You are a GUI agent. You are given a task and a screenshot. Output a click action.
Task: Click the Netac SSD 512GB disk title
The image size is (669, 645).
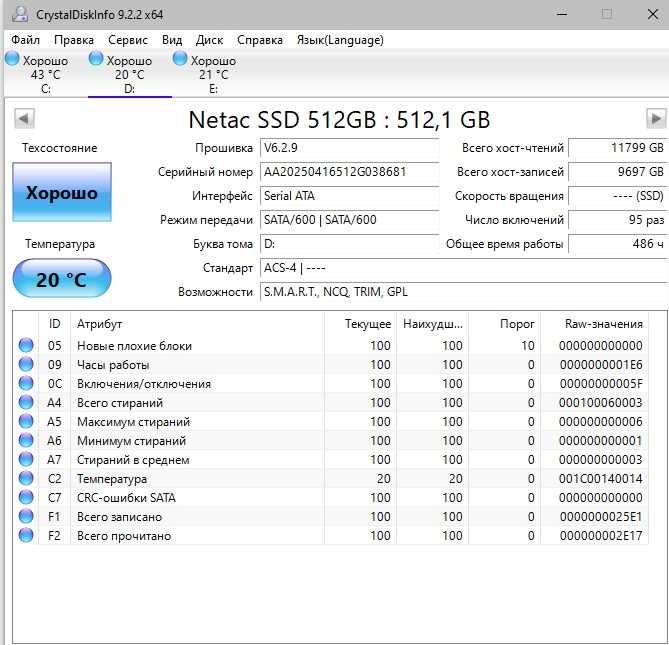click(x=339, y=119)
